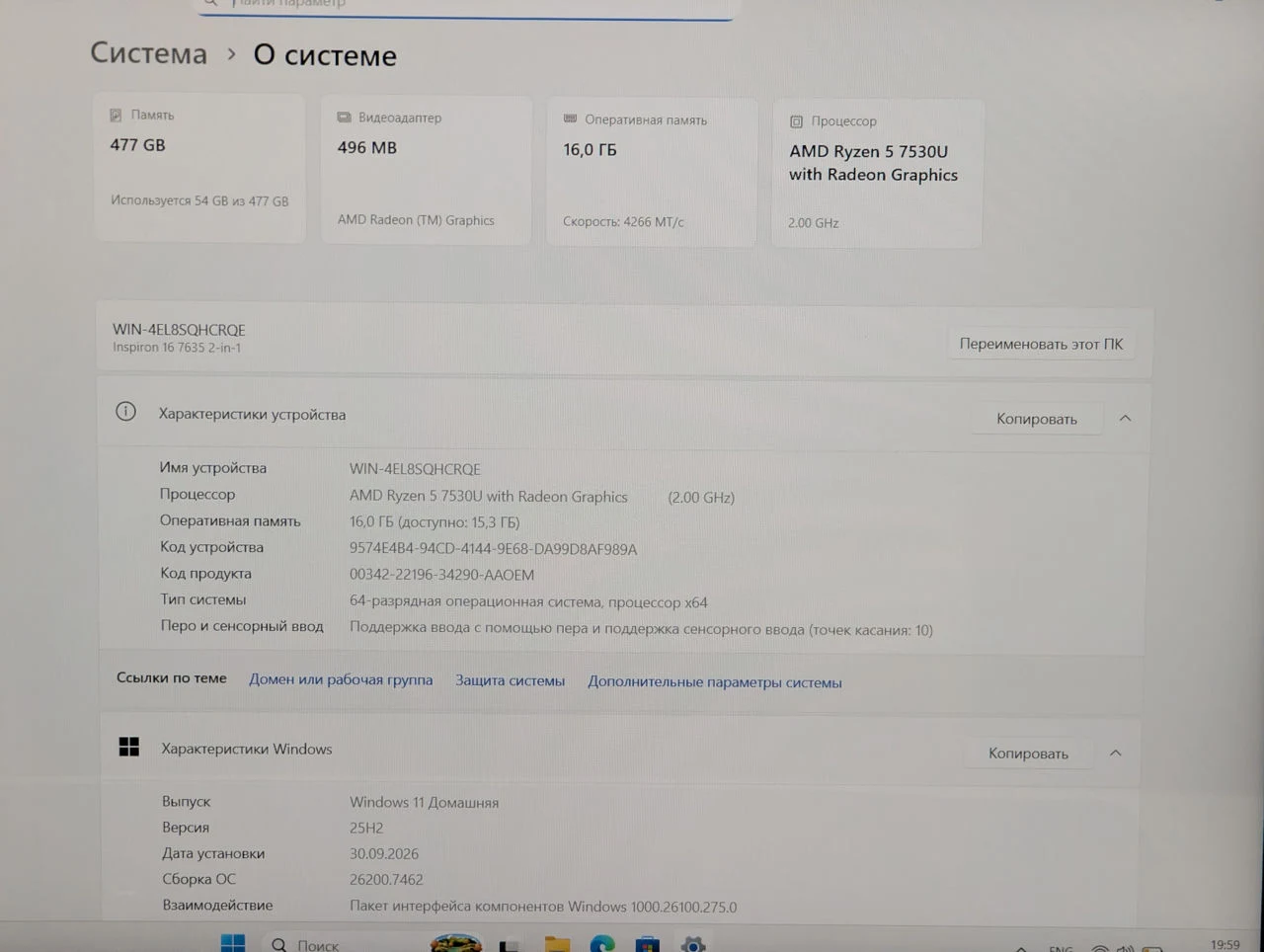This screenshot has width=1264, height=952.
Task: Click the display icon on Видеоадаптер card
Action: click(x=344, y=118)
